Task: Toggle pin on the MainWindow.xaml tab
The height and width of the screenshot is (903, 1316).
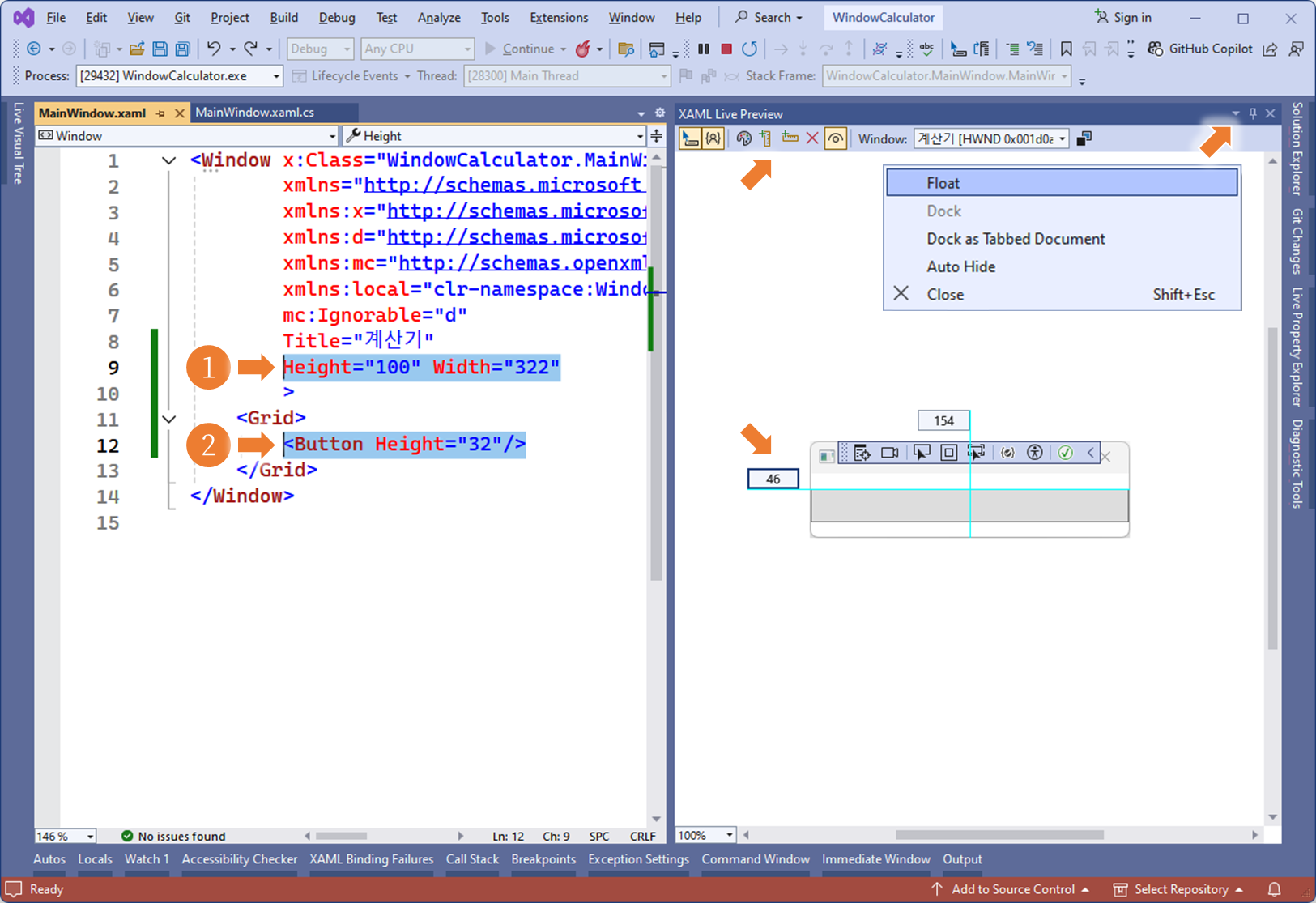Action: tap(160, 113)
